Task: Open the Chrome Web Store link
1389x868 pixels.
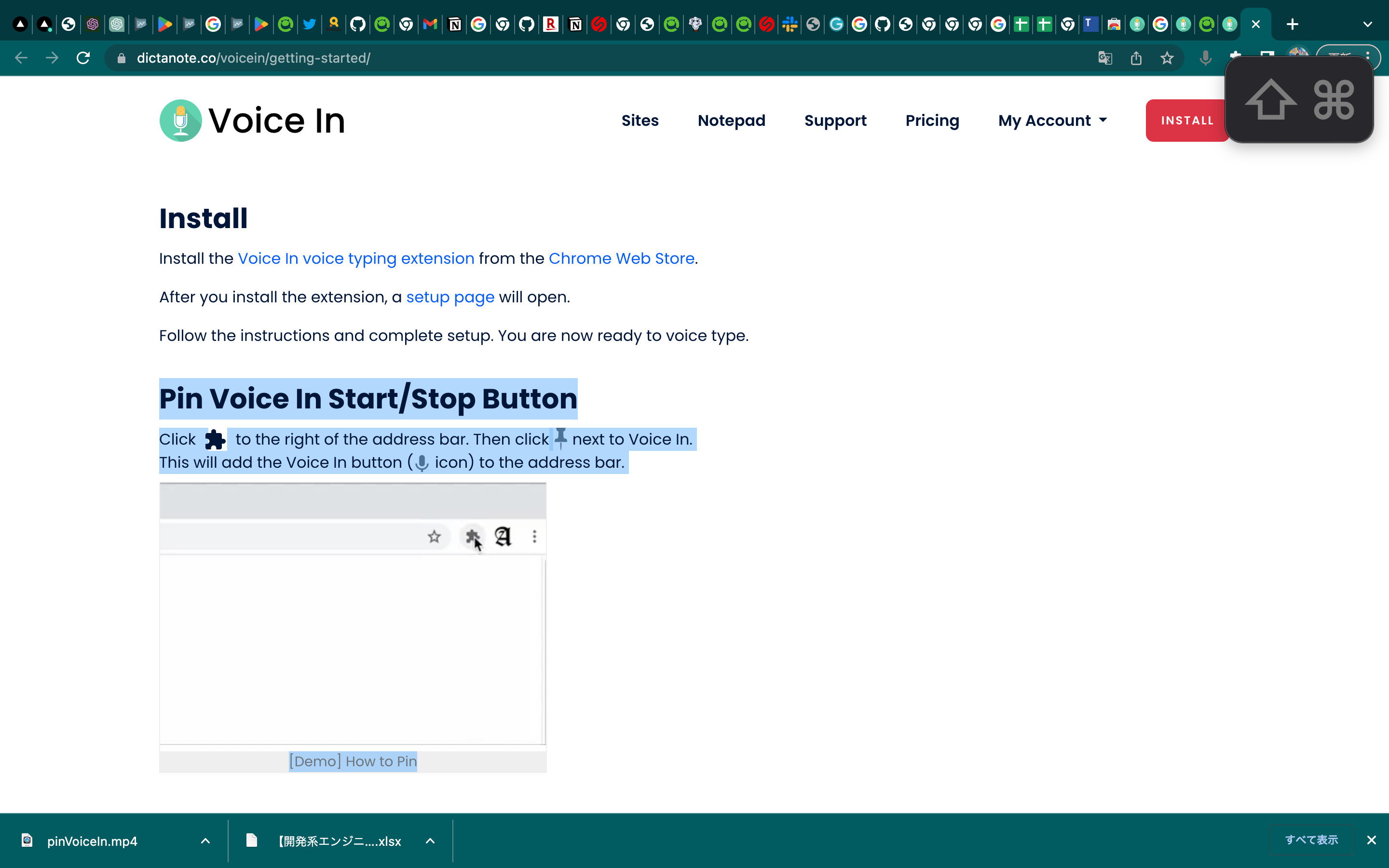Action: pos(621,258)
